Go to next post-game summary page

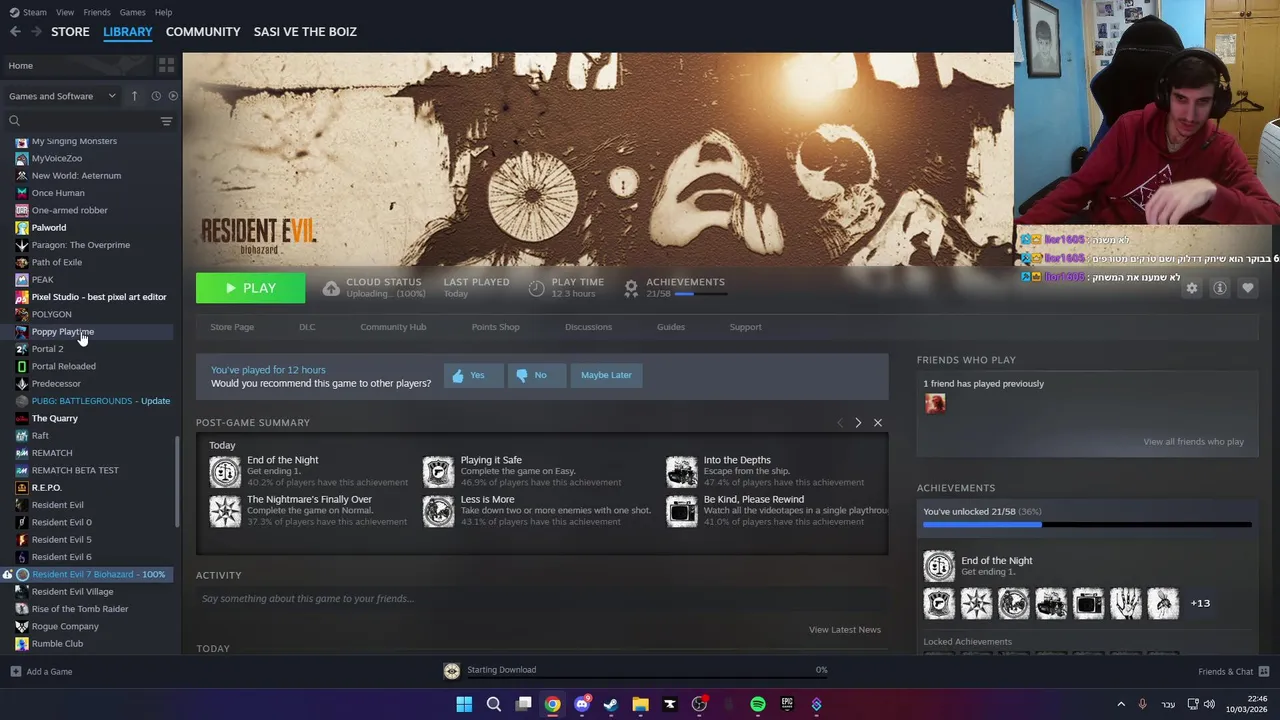point(858,423)
